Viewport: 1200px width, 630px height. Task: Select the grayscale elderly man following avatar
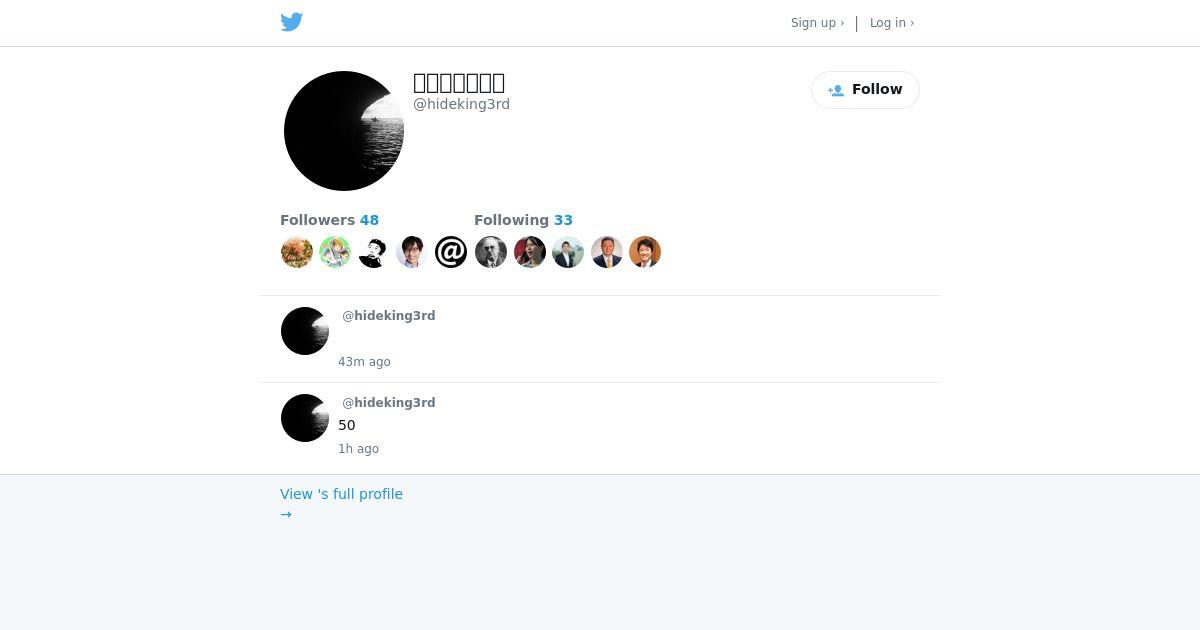pyautogui.click(x=490, y=252)
